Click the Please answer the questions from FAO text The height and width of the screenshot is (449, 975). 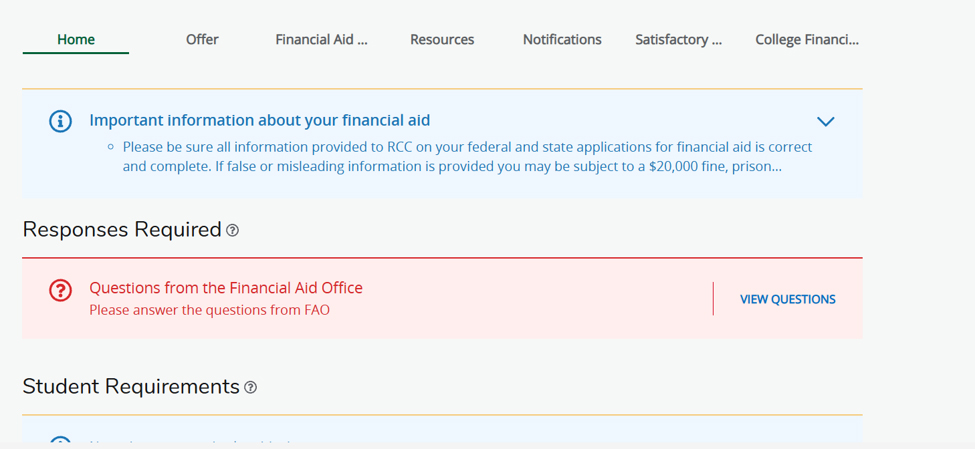point(210,310)
